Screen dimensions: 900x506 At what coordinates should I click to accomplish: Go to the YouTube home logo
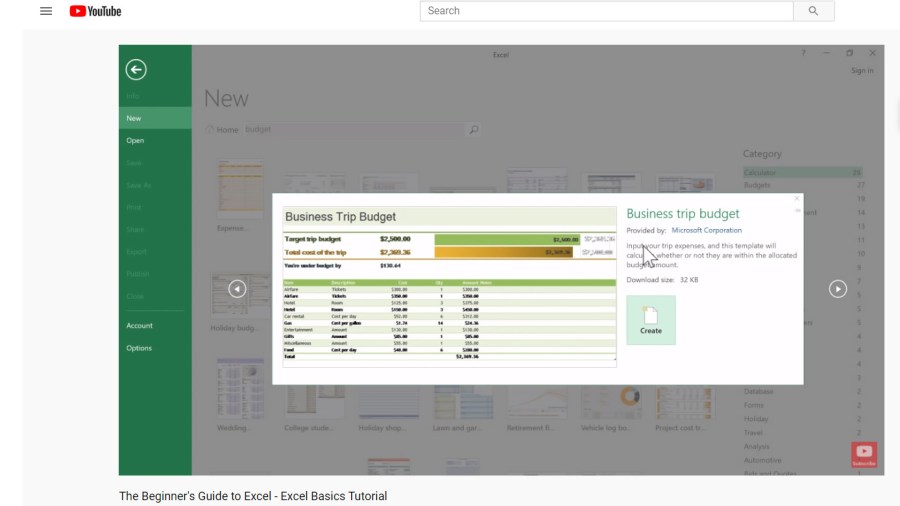(x=95, y=11)
